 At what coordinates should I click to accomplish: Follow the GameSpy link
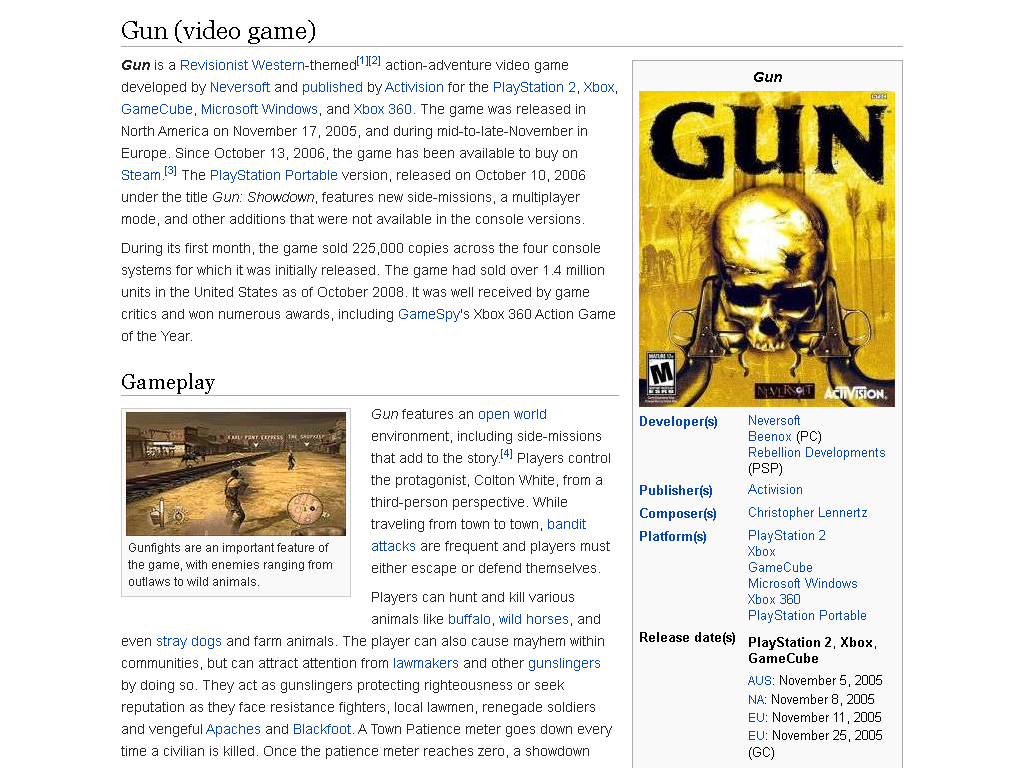[x=429, y=314]
